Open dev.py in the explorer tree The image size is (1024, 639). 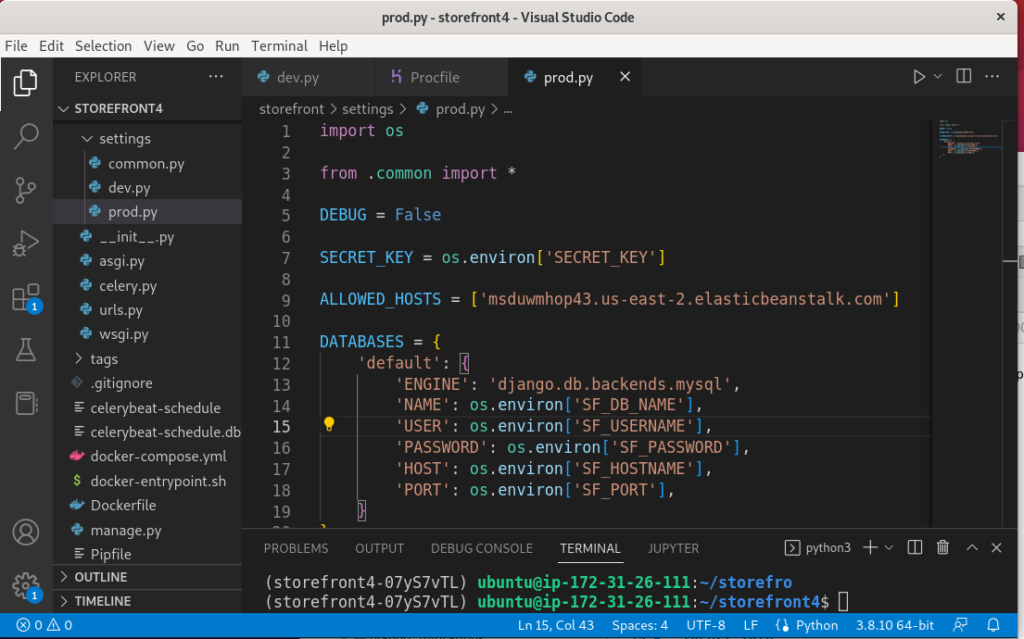(129, 188)
